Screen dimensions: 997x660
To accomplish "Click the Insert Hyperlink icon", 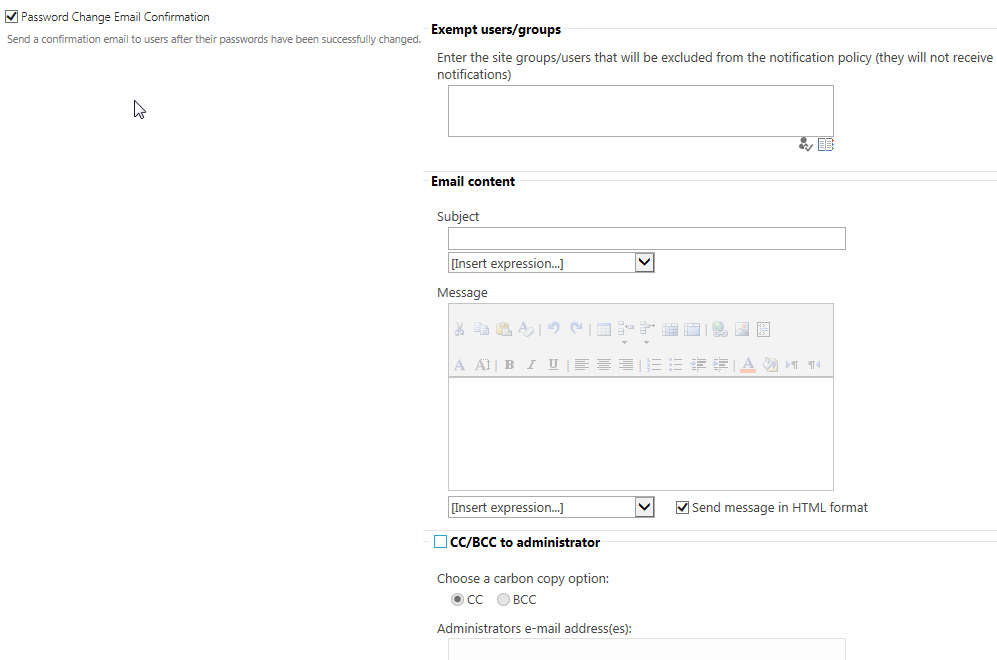I will tap(720, 329).
